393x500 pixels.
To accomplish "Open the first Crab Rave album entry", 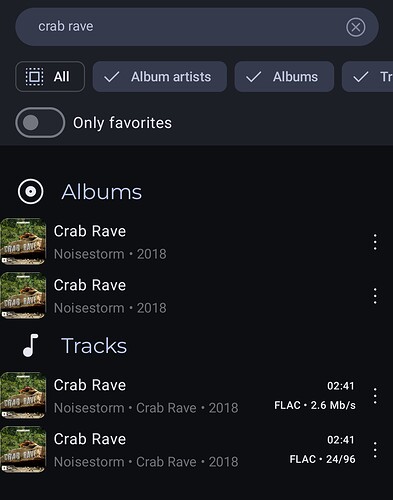I will pos(196,242).
